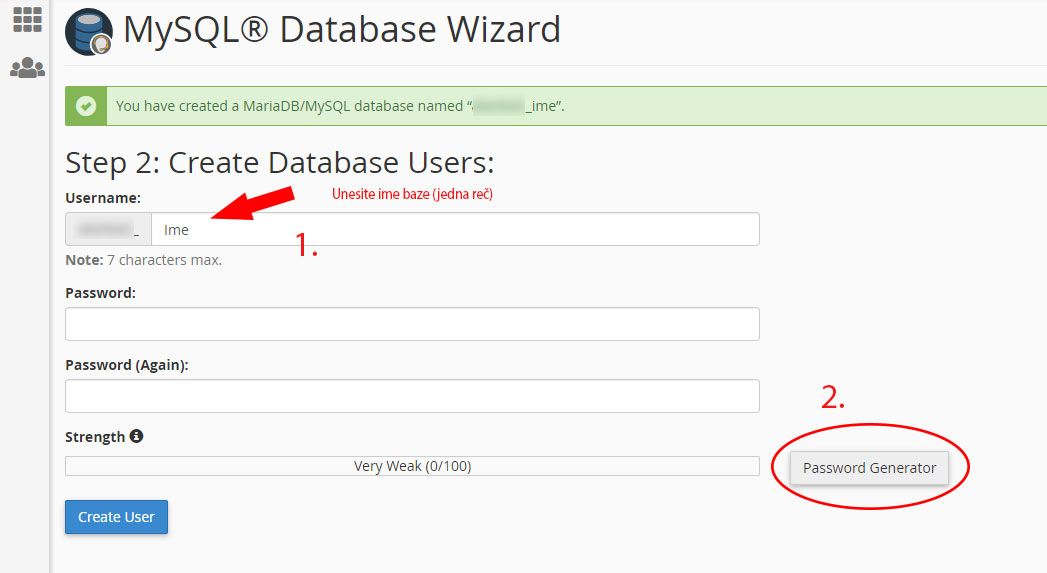Image resolution: width=1047 pixels, height=573 pixels.
Task: Open the apps grid icon in sidebar
Action: [27, 19]
